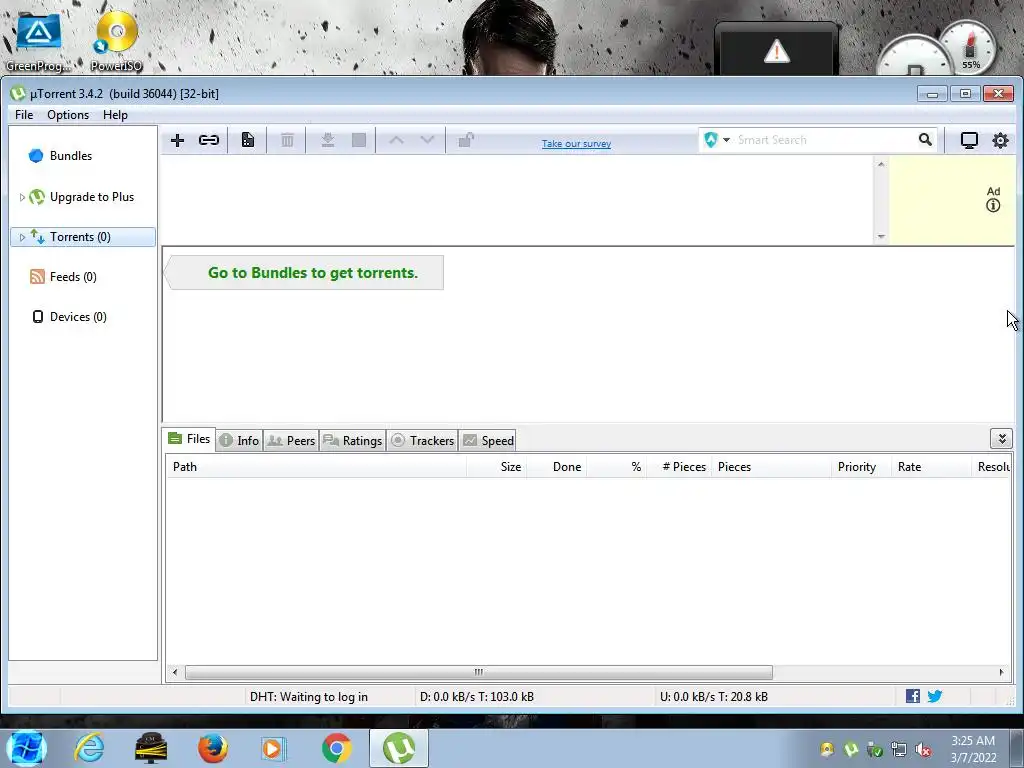Collapse the detail pane with double-chevron button
Screen dimensions: 1024x768
tap(1001, 439)
